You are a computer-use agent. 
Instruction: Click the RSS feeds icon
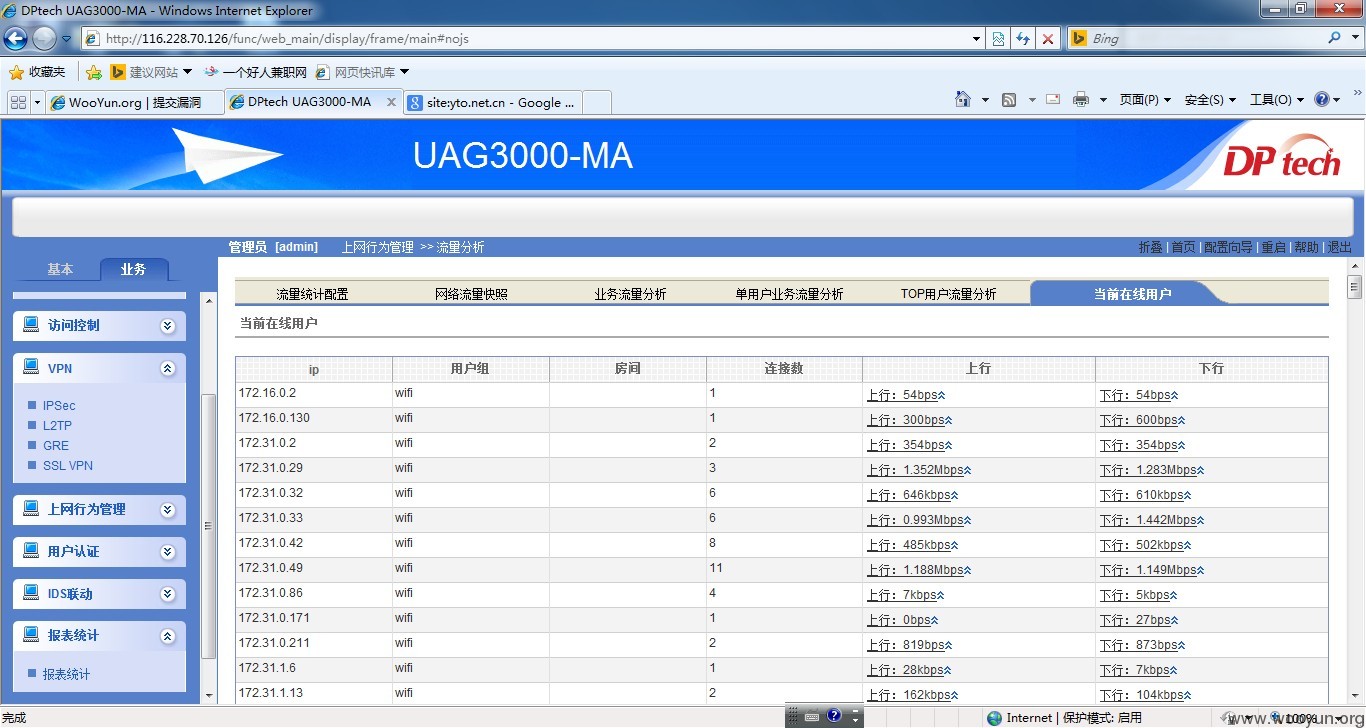coord(1009,99)
